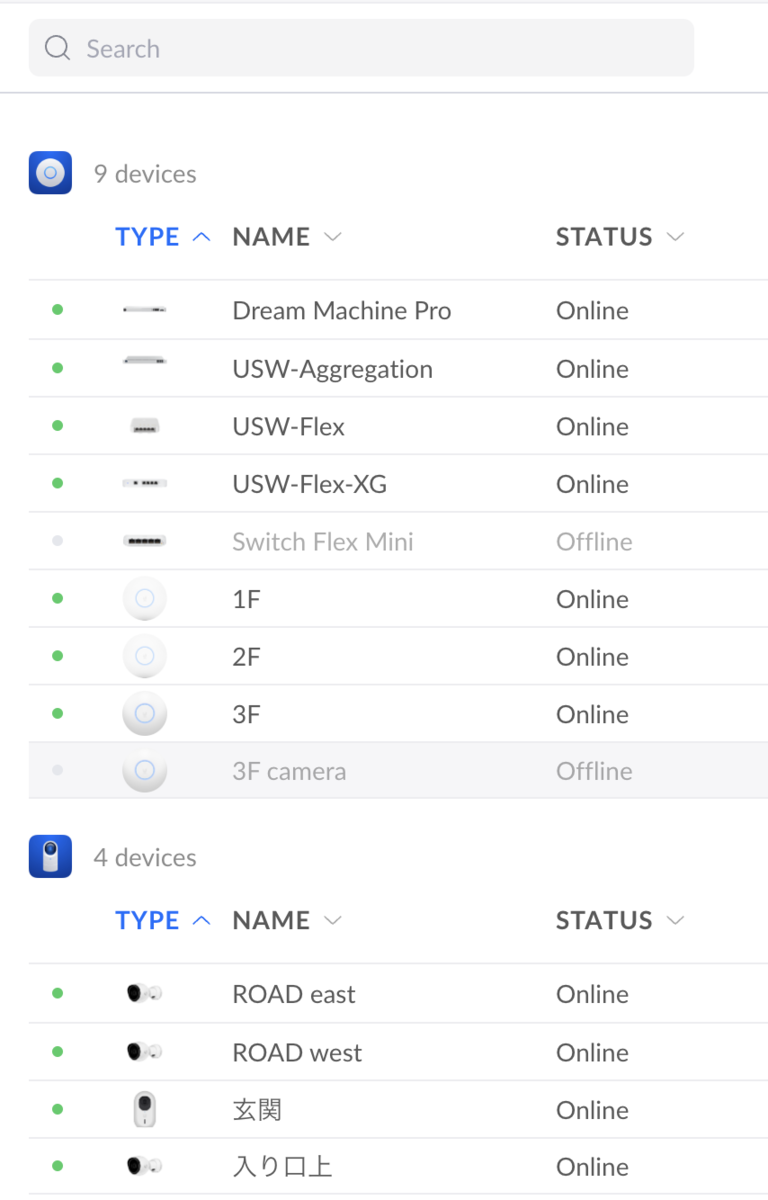Click the 入り口上 camera icon
Viewport: 768px width, 1200px height.
(x=145, y=1166)
